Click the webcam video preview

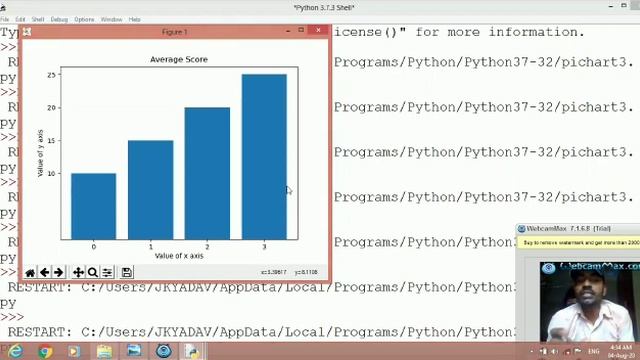pos(590,302)
